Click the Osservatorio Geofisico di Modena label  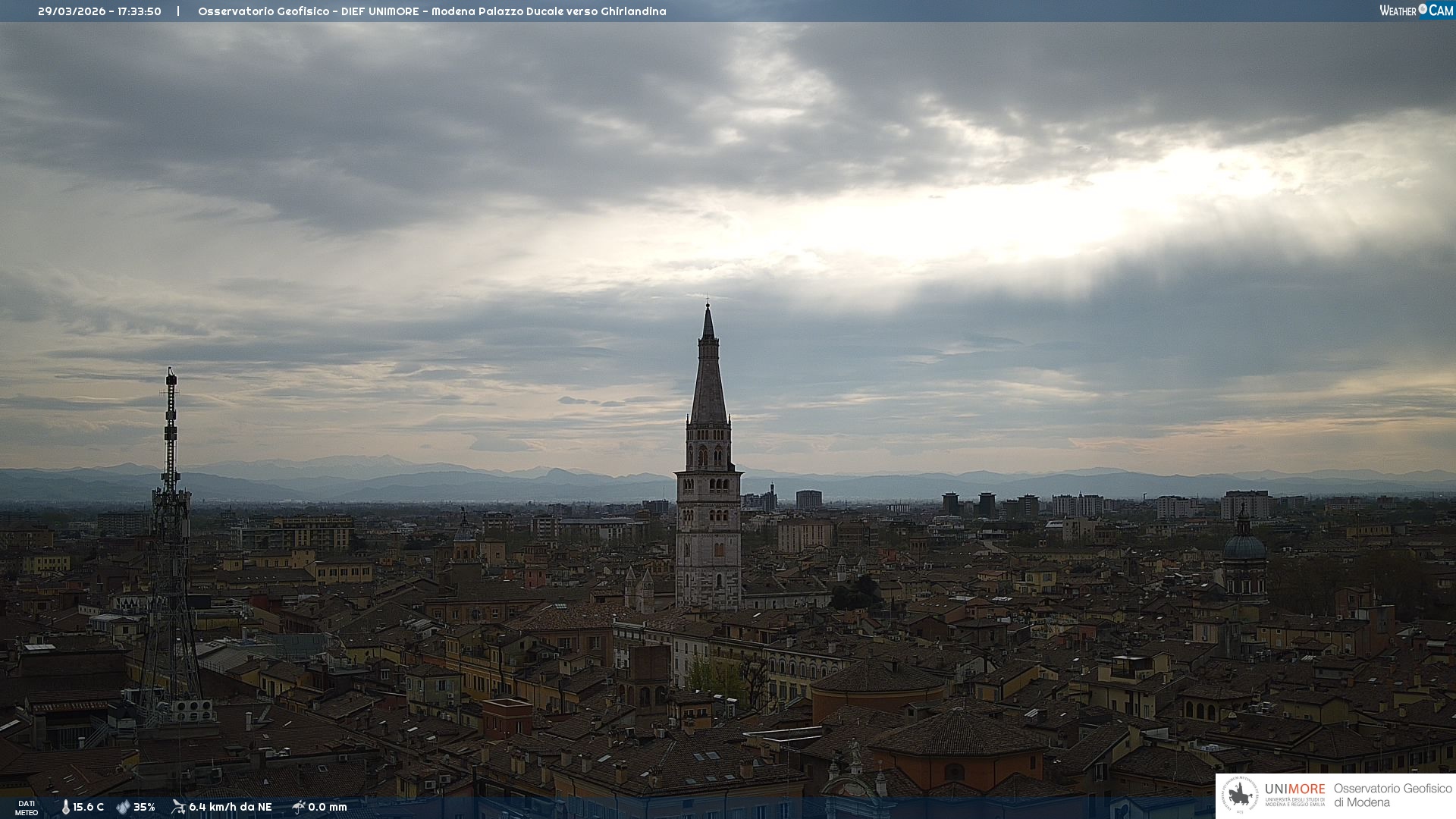pyautogui.click(x=1392, y=795)
